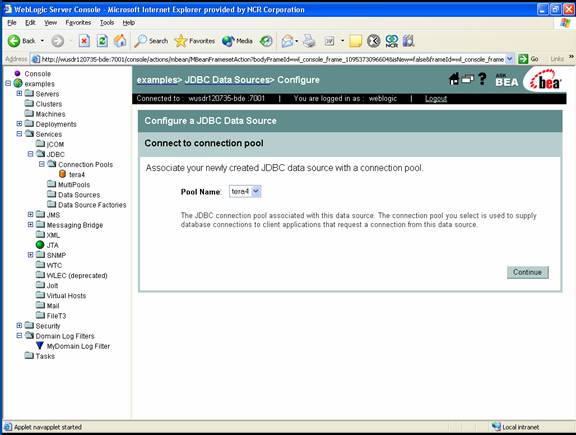
Task: Click Local intranet zone in status bar
Action: [515, 427]
